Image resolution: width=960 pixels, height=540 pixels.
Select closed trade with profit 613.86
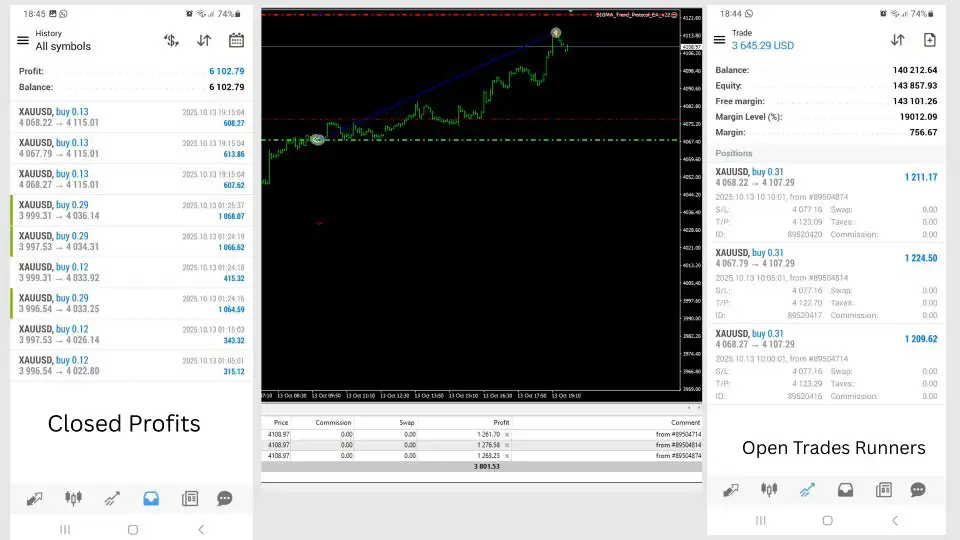click(132, 148)
